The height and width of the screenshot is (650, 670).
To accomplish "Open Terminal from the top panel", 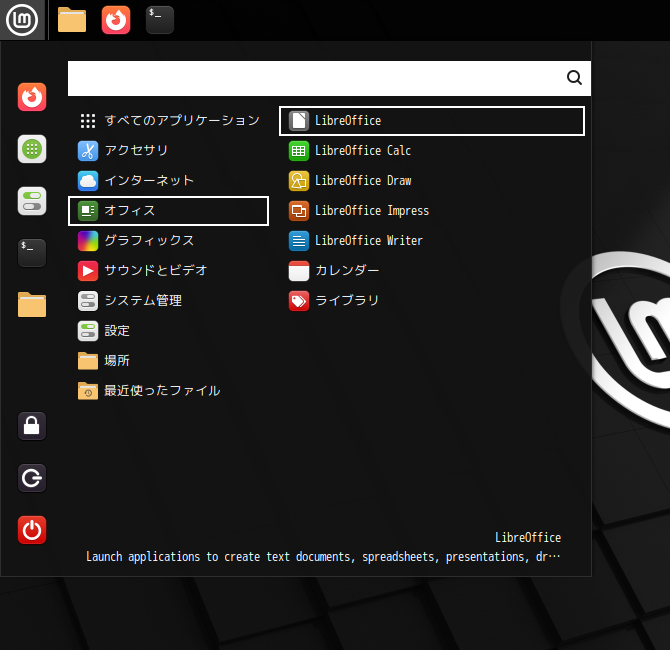I will click(x=160, y=20).
